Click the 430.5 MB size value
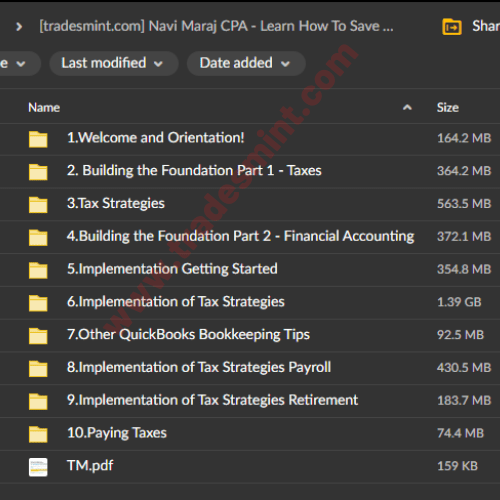 (464, 367)
